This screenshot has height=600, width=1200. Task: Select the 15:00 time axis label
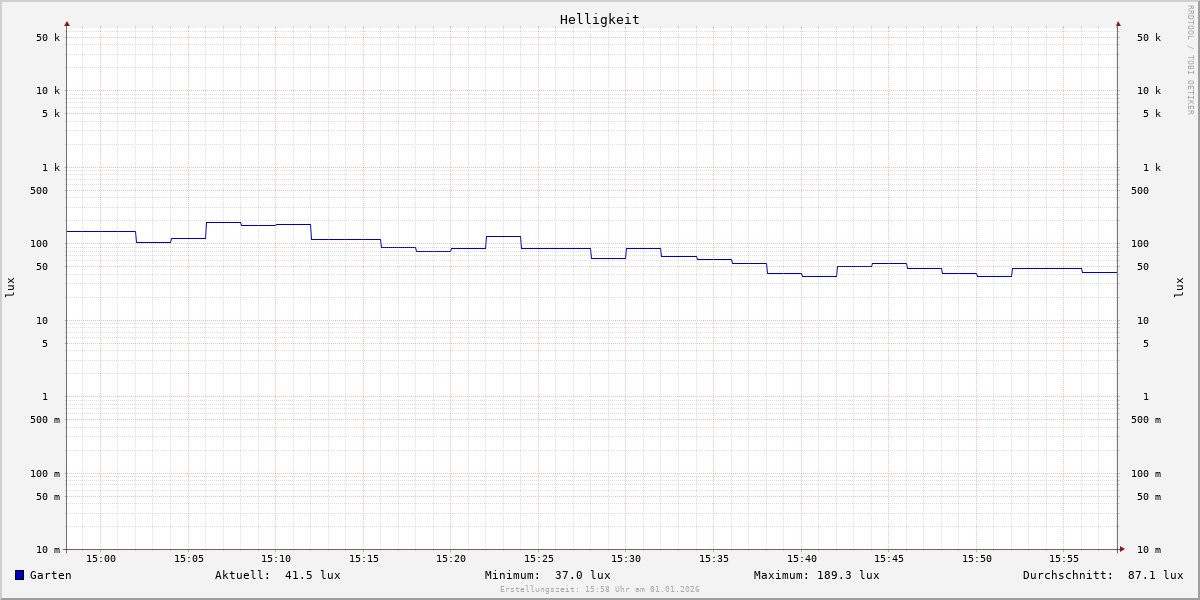[x=101, y=559]
